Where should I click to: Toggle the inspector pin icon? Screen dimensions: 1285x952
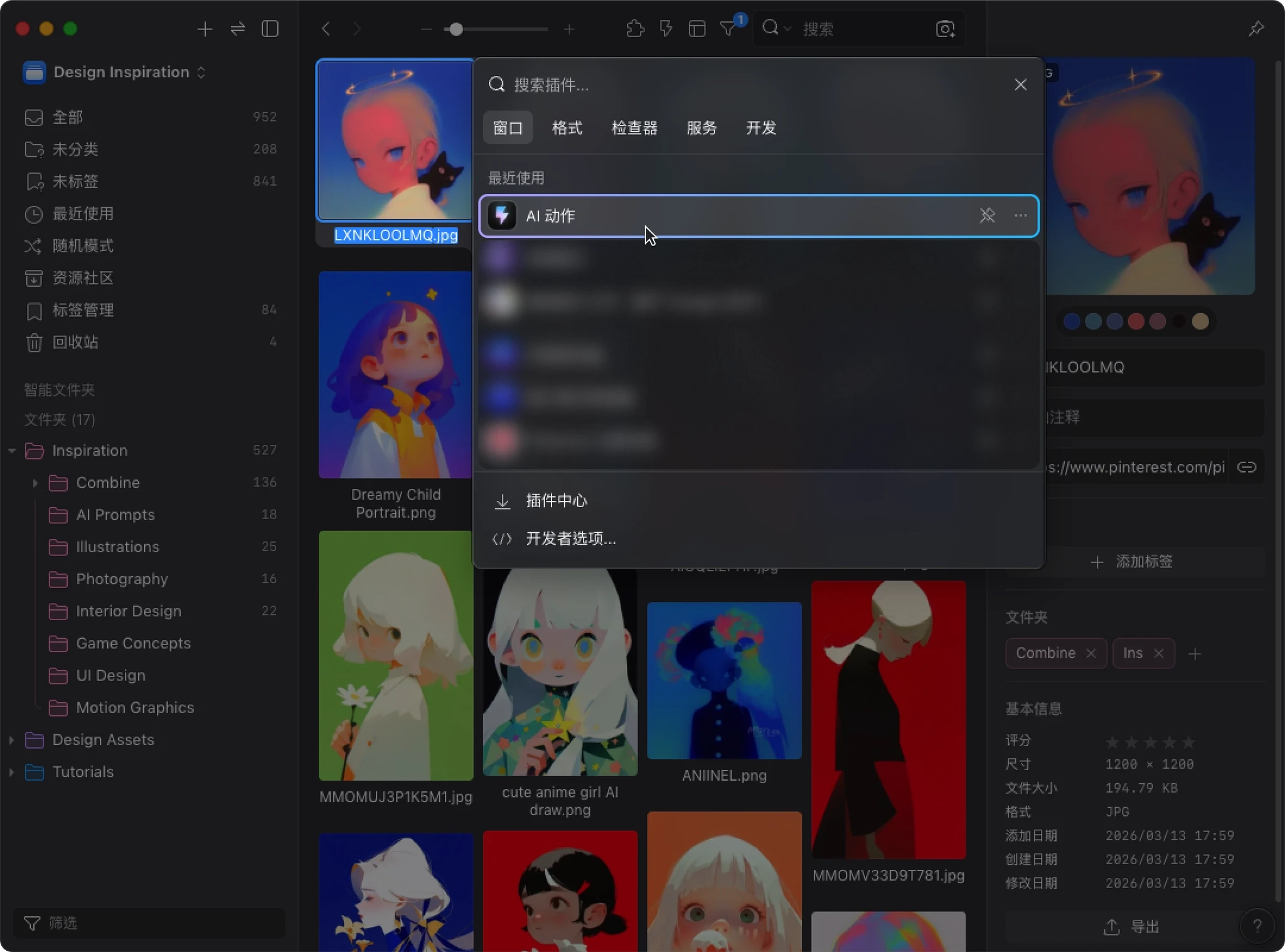coord(1256,29)
